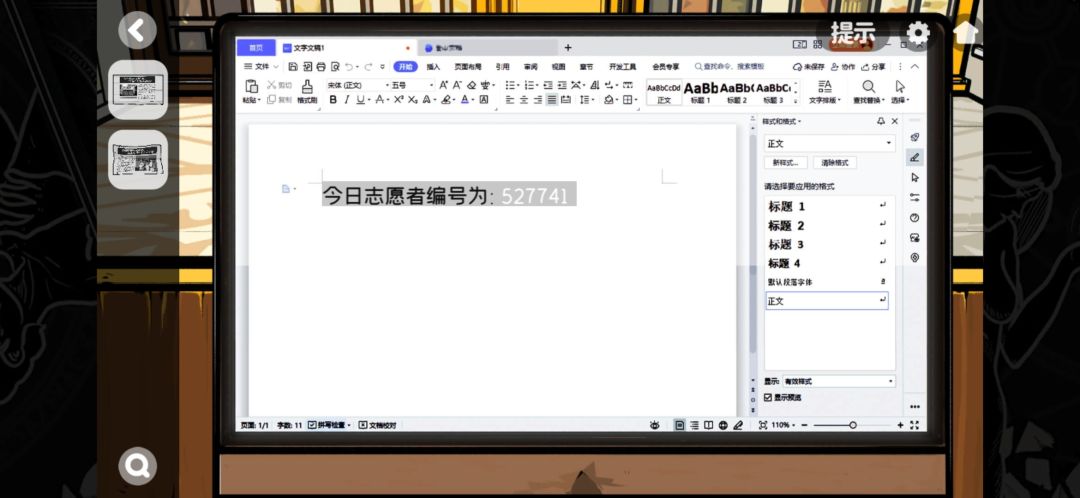This screenshot has height=498, width=1080.
Task: Click the zoom slider handle
Action: [853, 426]
